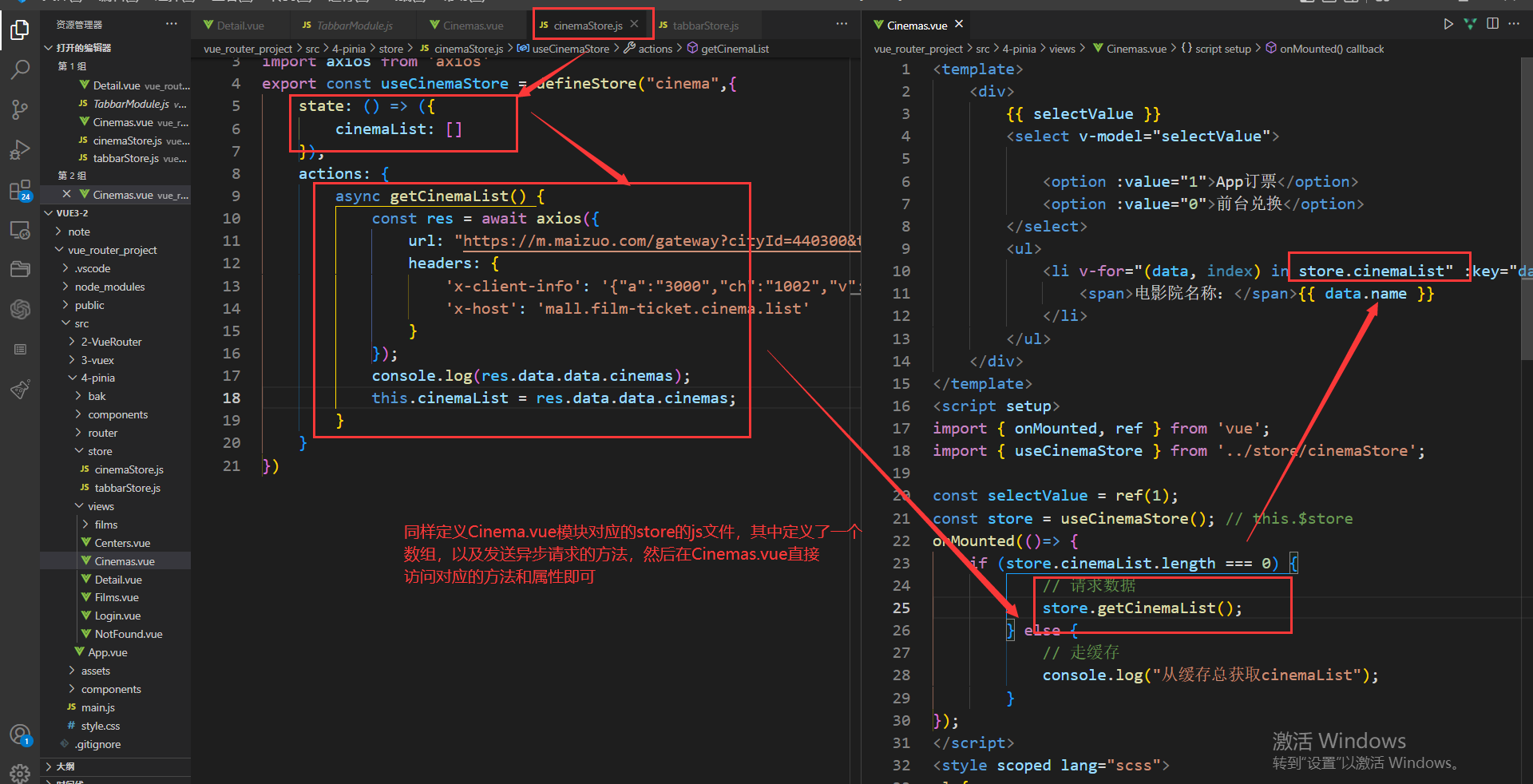The image size is (1533, 784).
Task: Open the Accounts menu icon
Action: pos(20,735)
